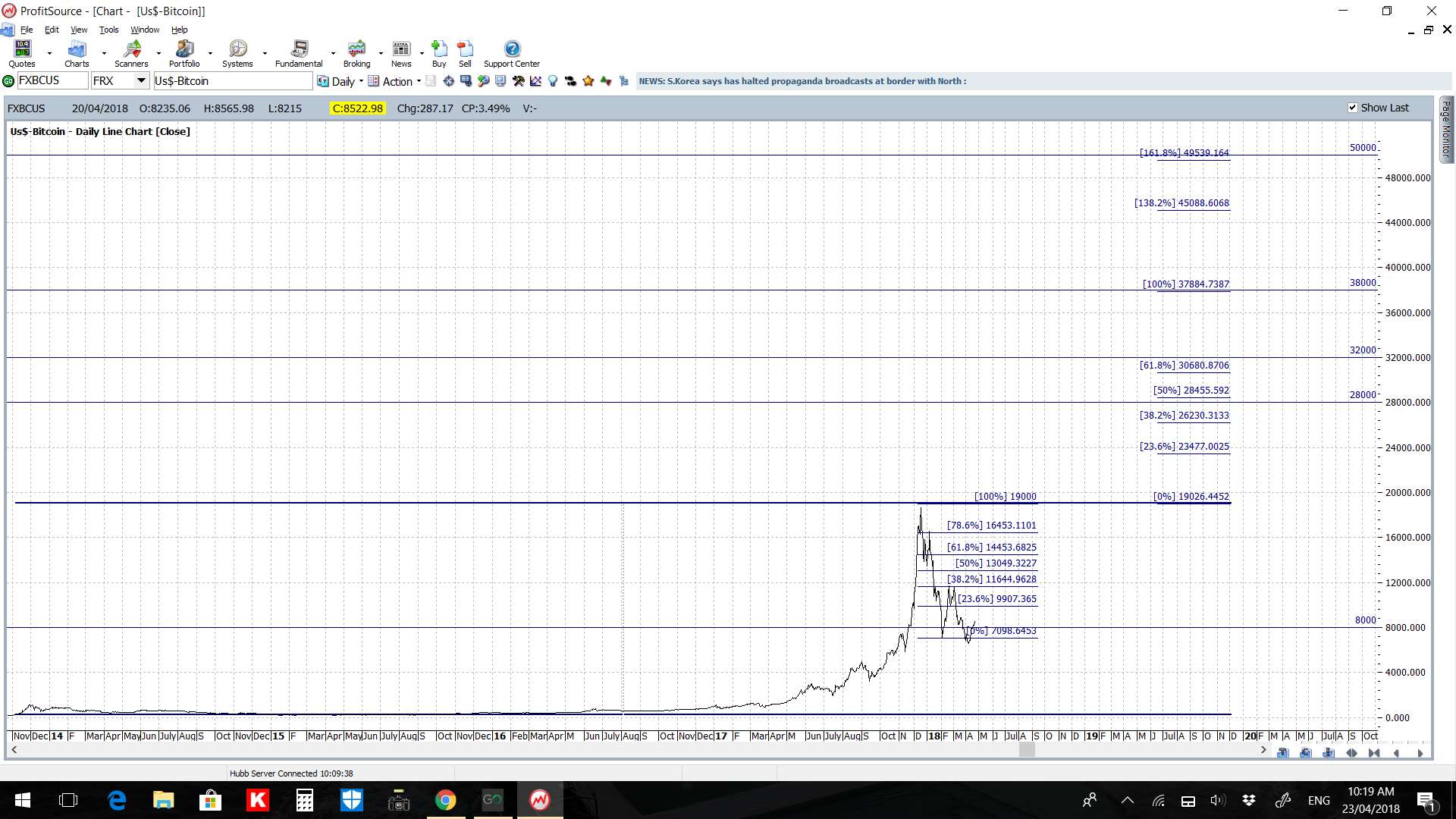Click the step-left triangle chart icon
Viewport: 1456px width, 819px height.
click(1396, 753)
